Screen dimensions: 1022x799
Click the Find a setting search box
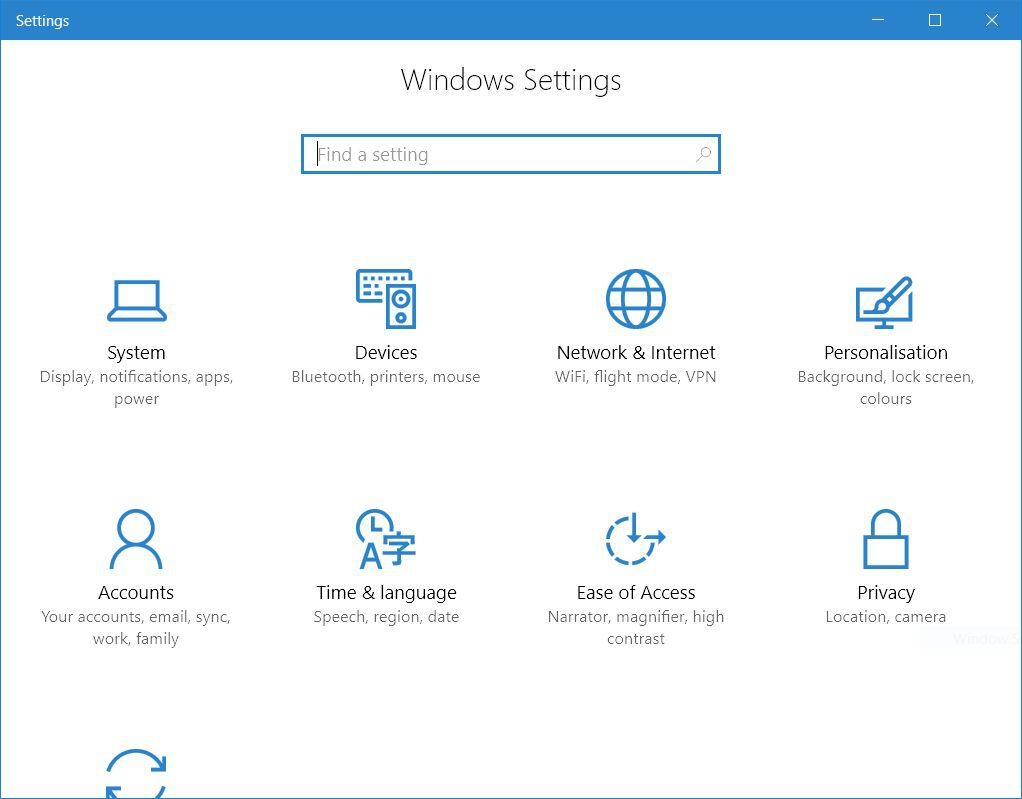[x=511, y=154]
